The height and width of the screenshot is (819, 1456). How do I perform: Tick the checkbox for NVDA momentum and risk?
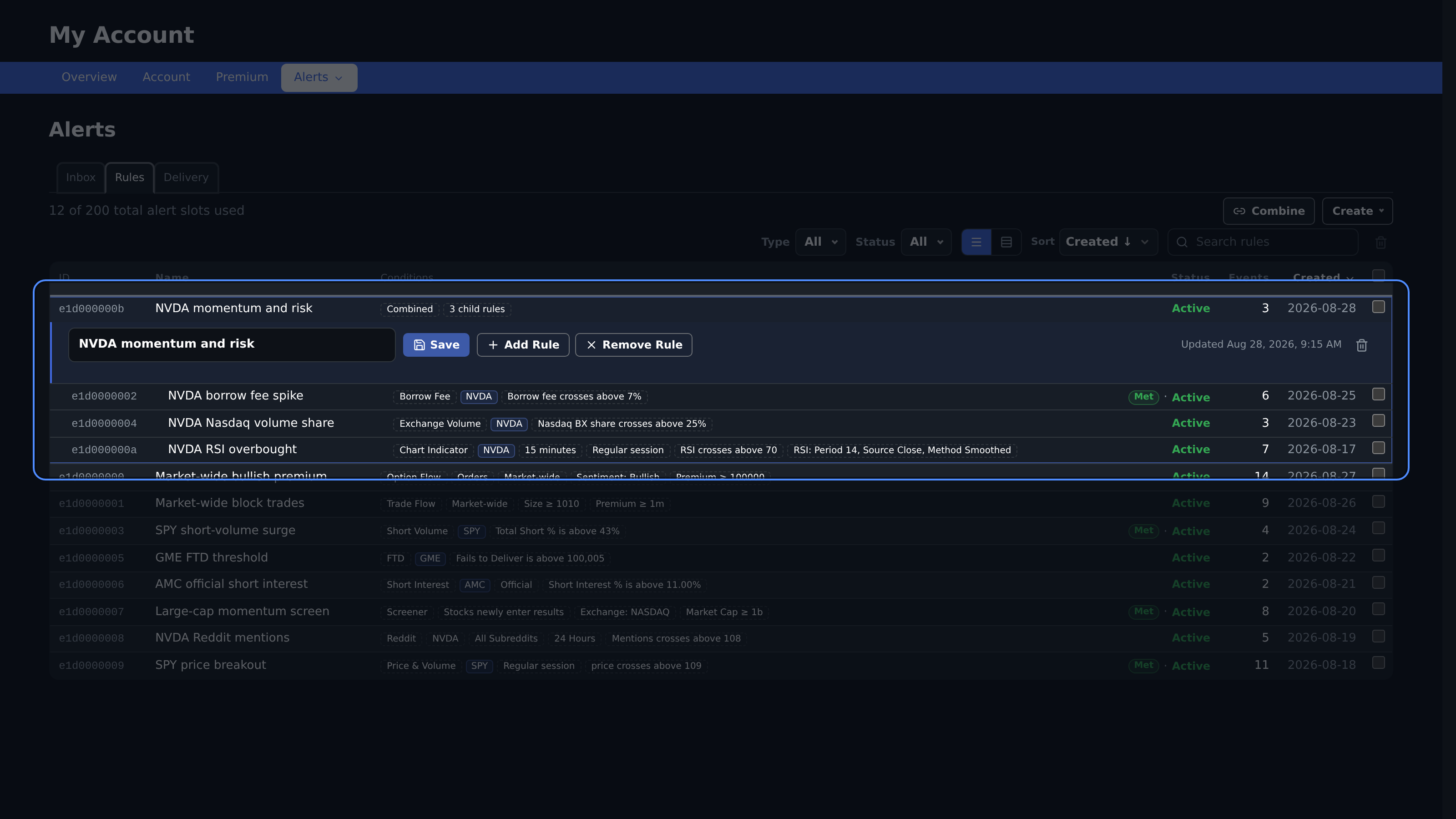point(1379,307)
